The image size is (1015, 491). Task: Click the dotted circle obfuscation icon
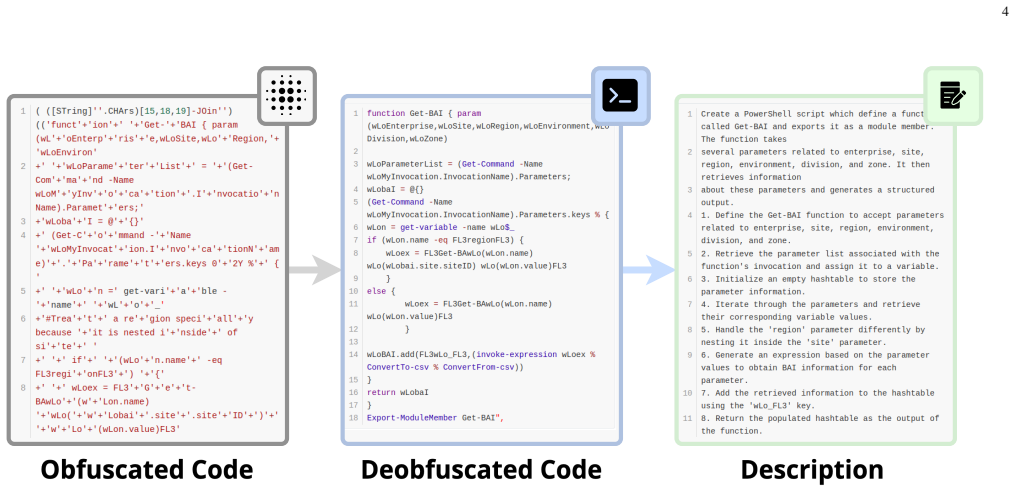(x=287, y=96)
